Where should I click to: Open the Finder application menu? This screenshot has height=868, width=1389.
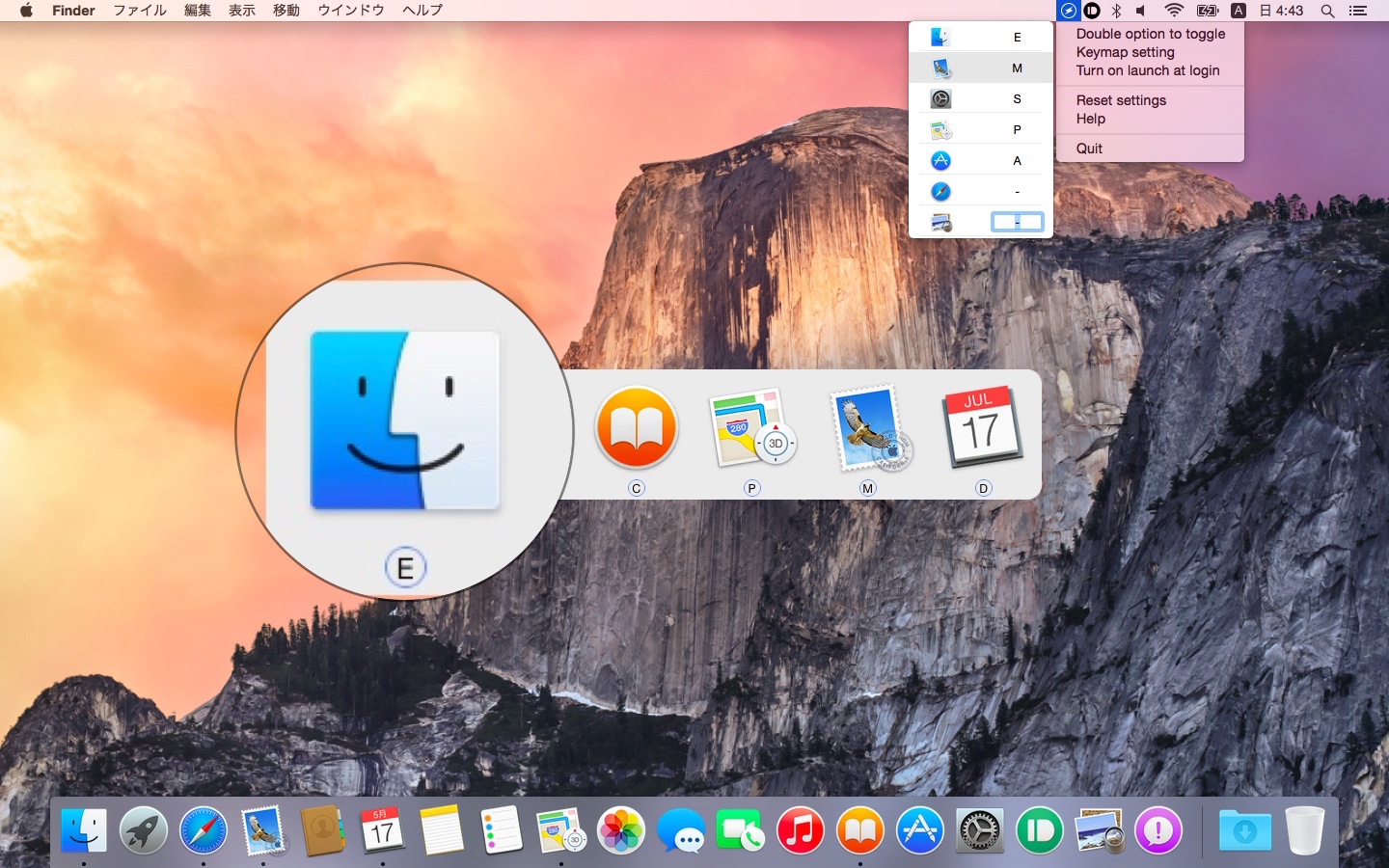point(73,11)
